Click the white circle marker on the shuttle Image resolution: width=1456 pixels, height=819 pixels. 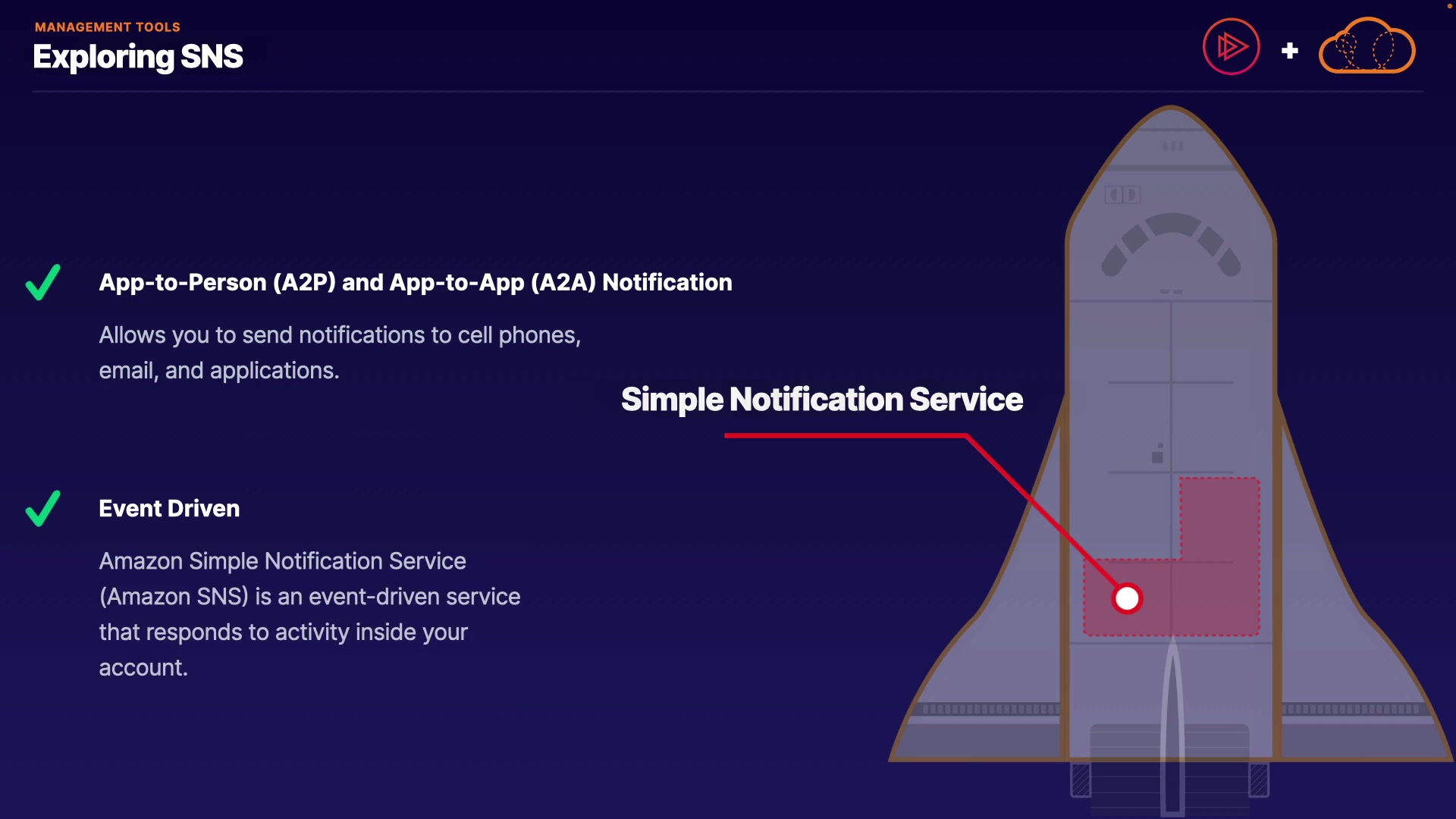1127,598
